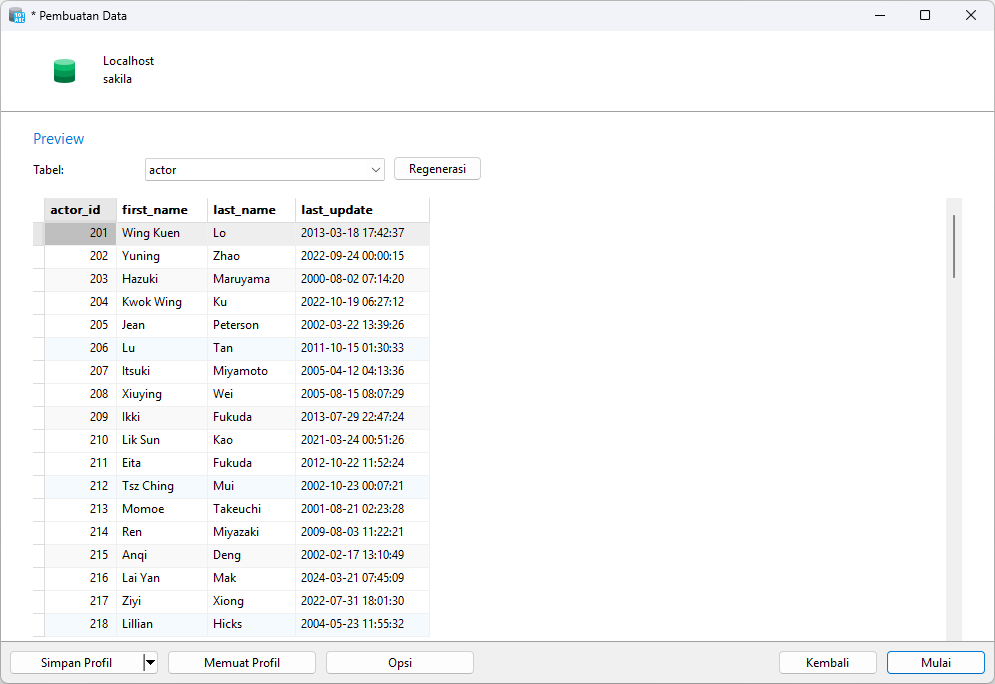Viewport: 995px width, 684px height.
Task: Click the vertical scrollbar thumb in Preview
Action: pyautogui.click(x=954, y=246)
